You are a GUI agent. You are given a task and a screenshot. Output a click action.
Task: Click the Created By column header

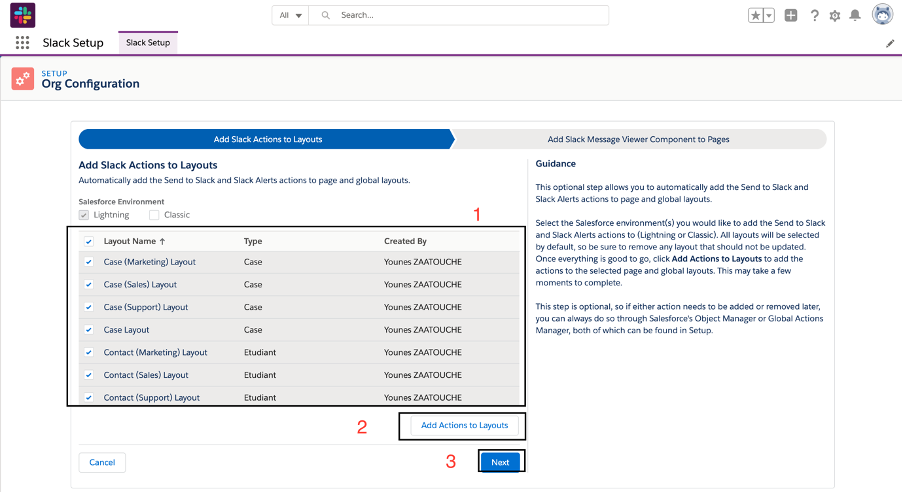(x=406, y=241)
